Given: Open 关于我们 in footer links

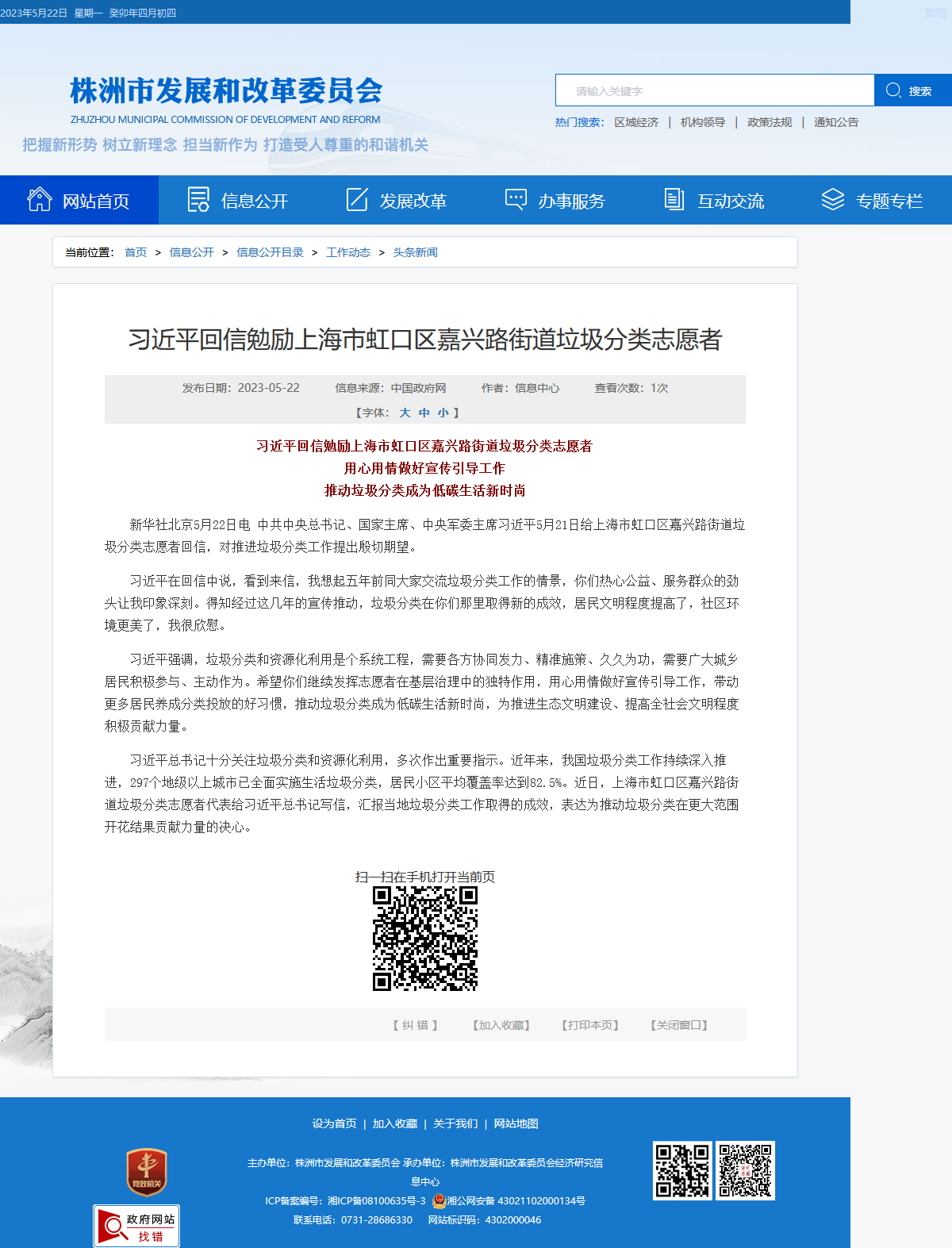Looking at the screenshot, I should [455, 1123].
